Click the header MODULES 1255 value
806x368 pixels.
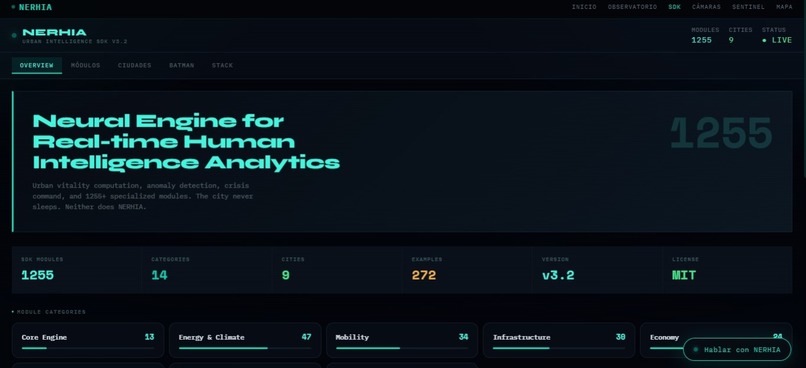[x=701, y=40]
